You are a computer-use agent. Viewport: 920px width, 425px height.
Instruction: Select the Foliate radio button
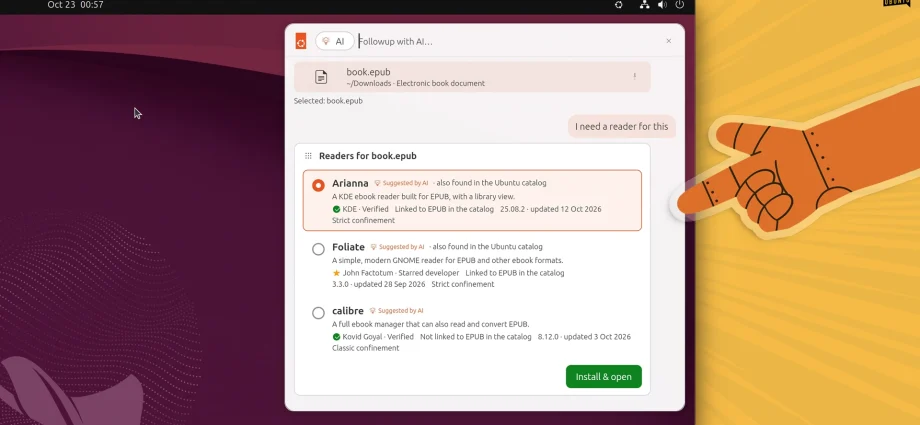pos(318,249)
